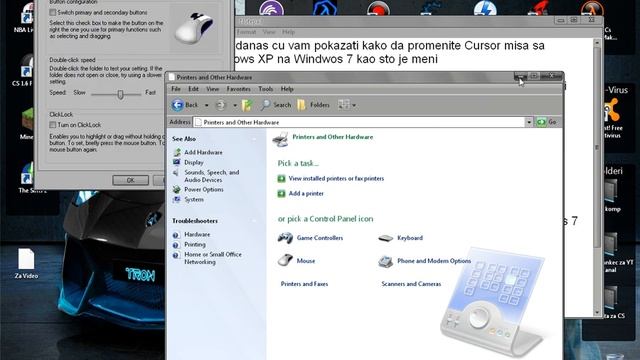Open the Back button history dropdown arrow
This screenshot has height=360, width=640.
207,105
